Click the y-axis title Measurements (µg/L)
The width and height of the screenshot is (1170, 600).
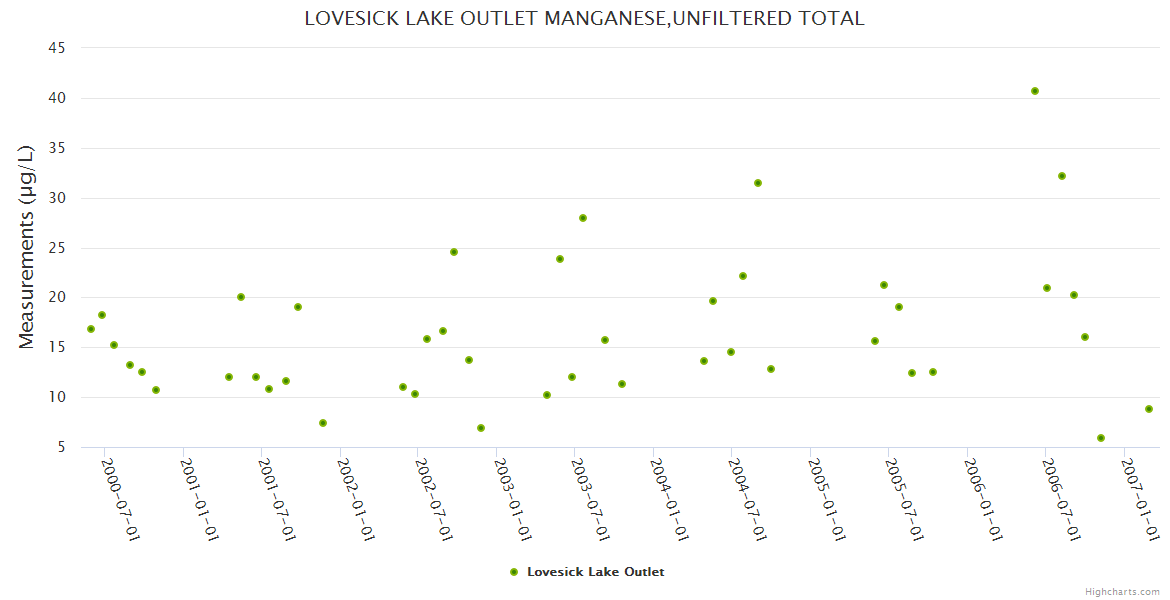pyautogui.click(x=26, y=247)
